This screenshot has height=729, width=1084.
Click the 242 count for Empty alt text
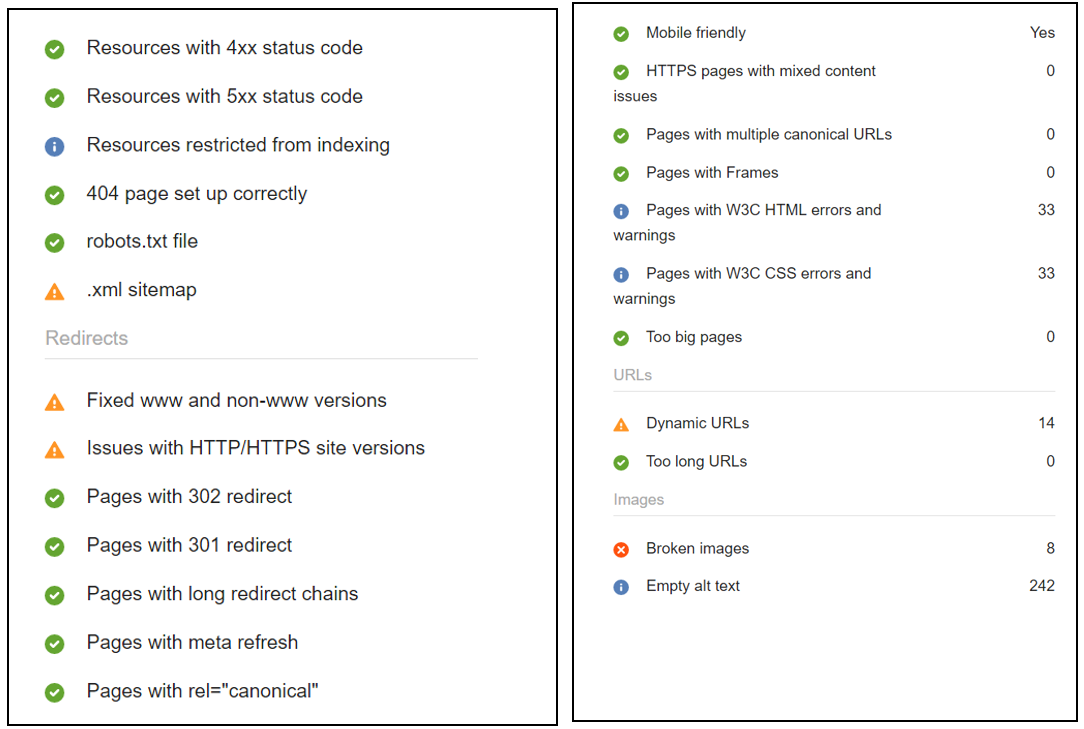pos(1041,586)
